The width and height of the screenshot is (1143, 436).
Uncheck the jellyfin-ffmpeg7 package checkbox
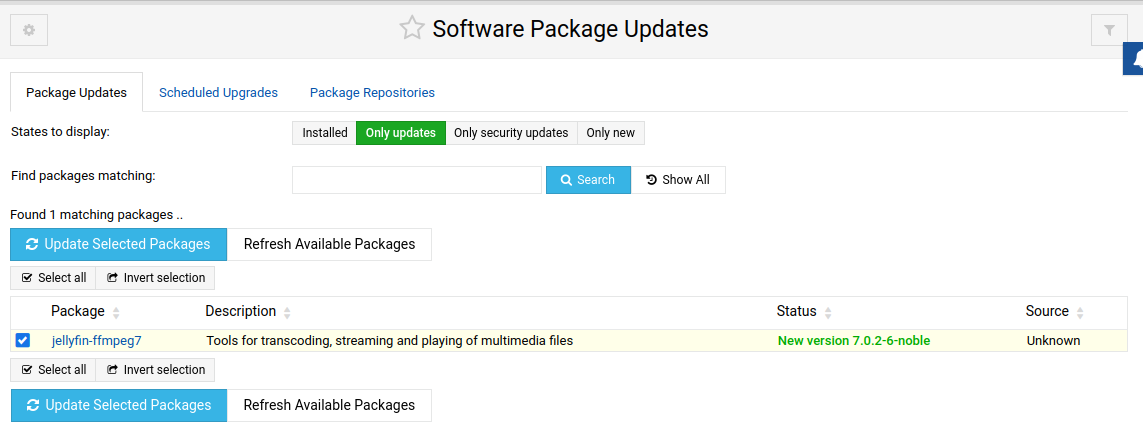pyautogui.click(x=23, y=341)
